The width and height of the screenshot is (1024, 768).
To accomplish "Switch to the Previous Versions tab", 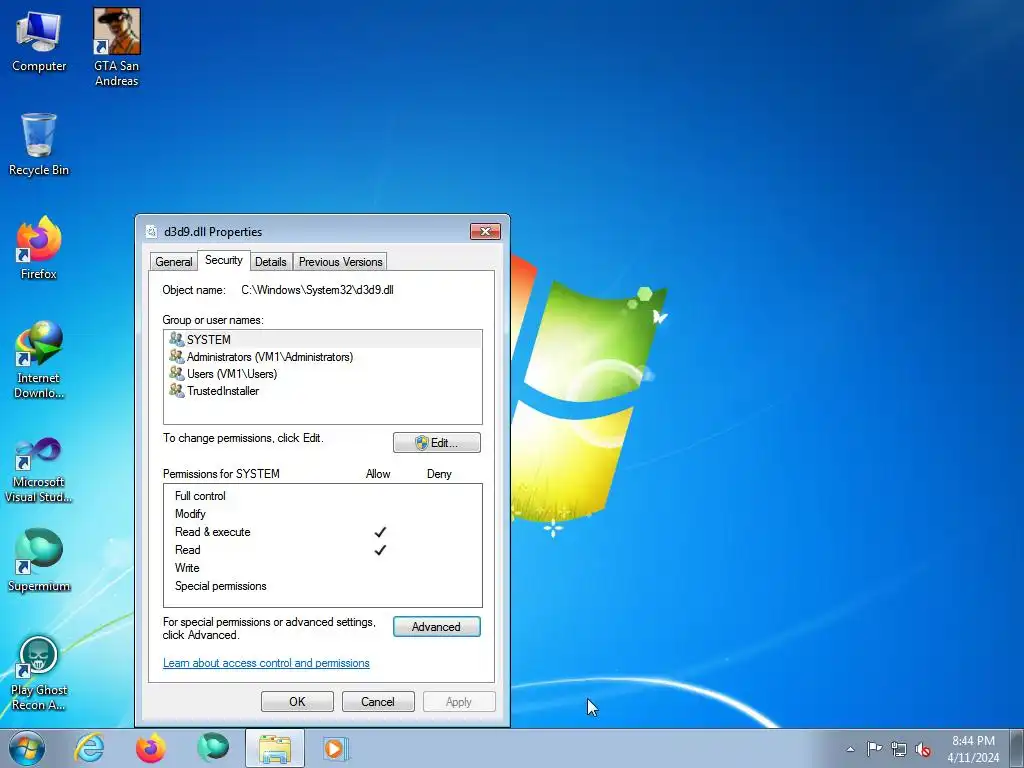I will tap(340, 262).
